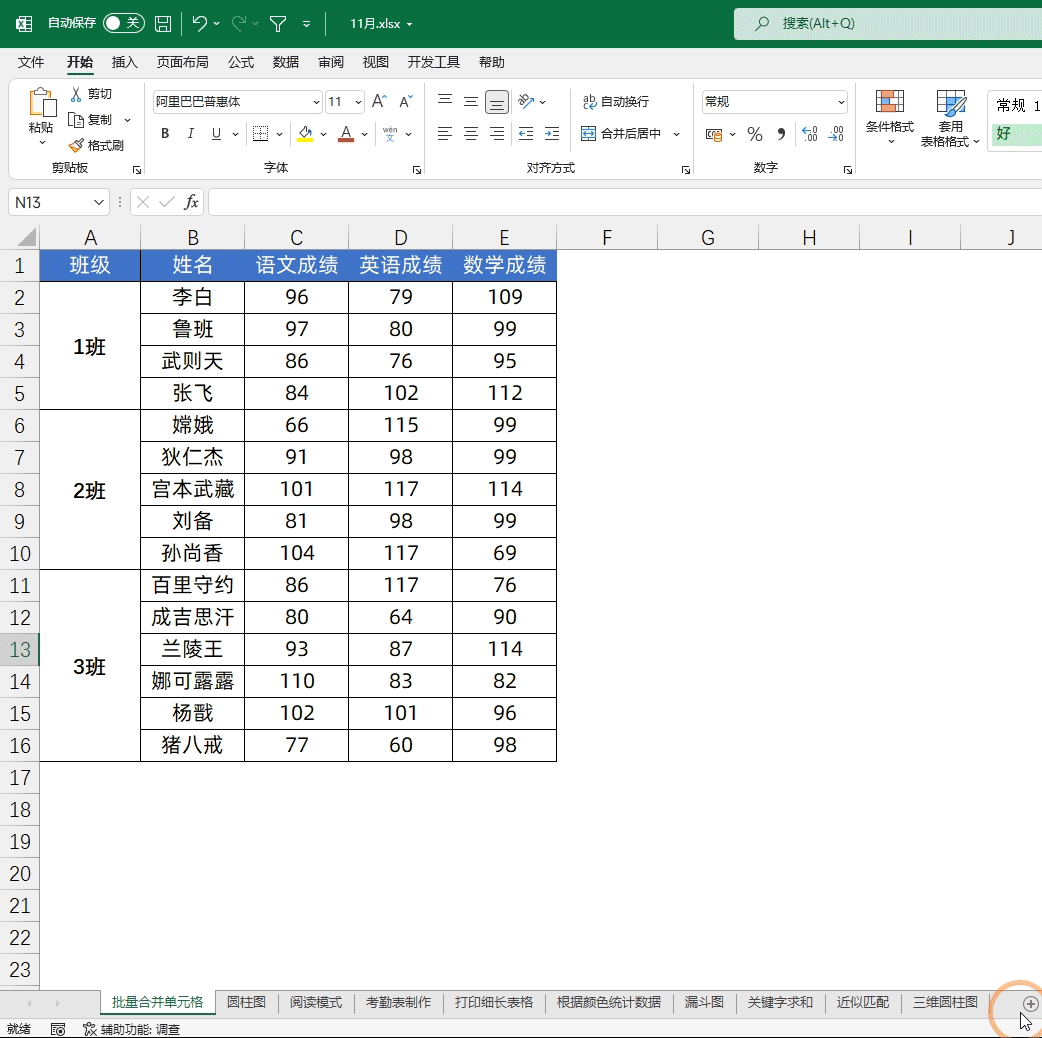
Task: Click the italic I icon
Action: [x=191, y=134]
